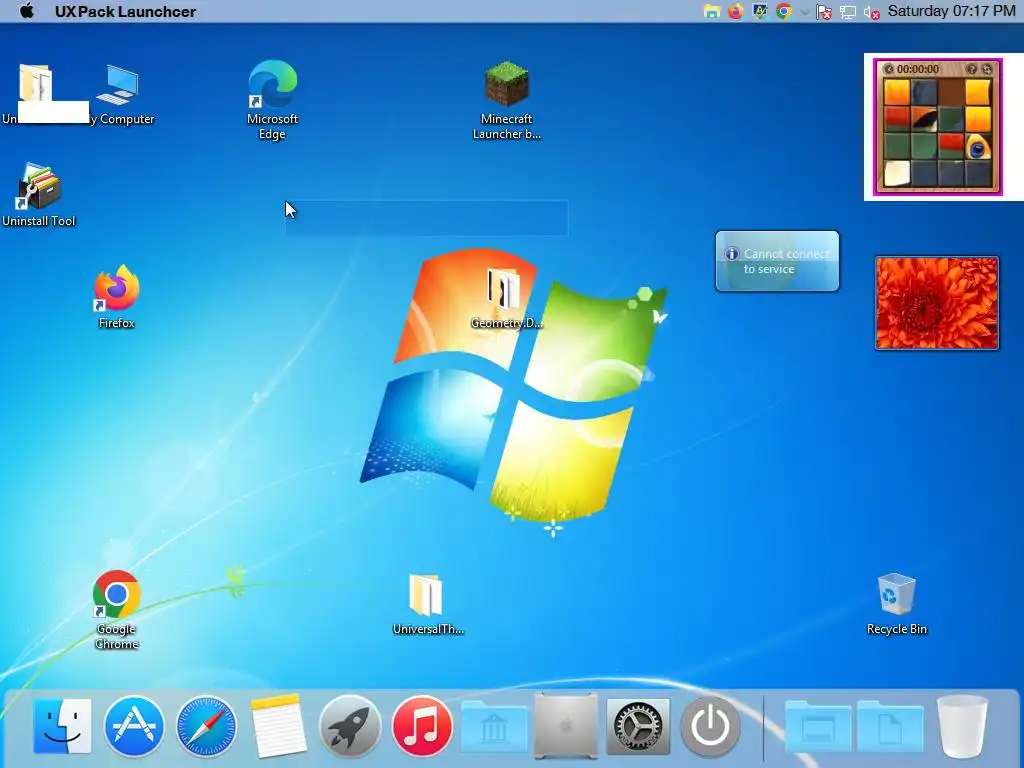The width and height of the screenshot is (1024, 768).
Task: Click the orange flower slideshow gadget
Action: point(936,303)
